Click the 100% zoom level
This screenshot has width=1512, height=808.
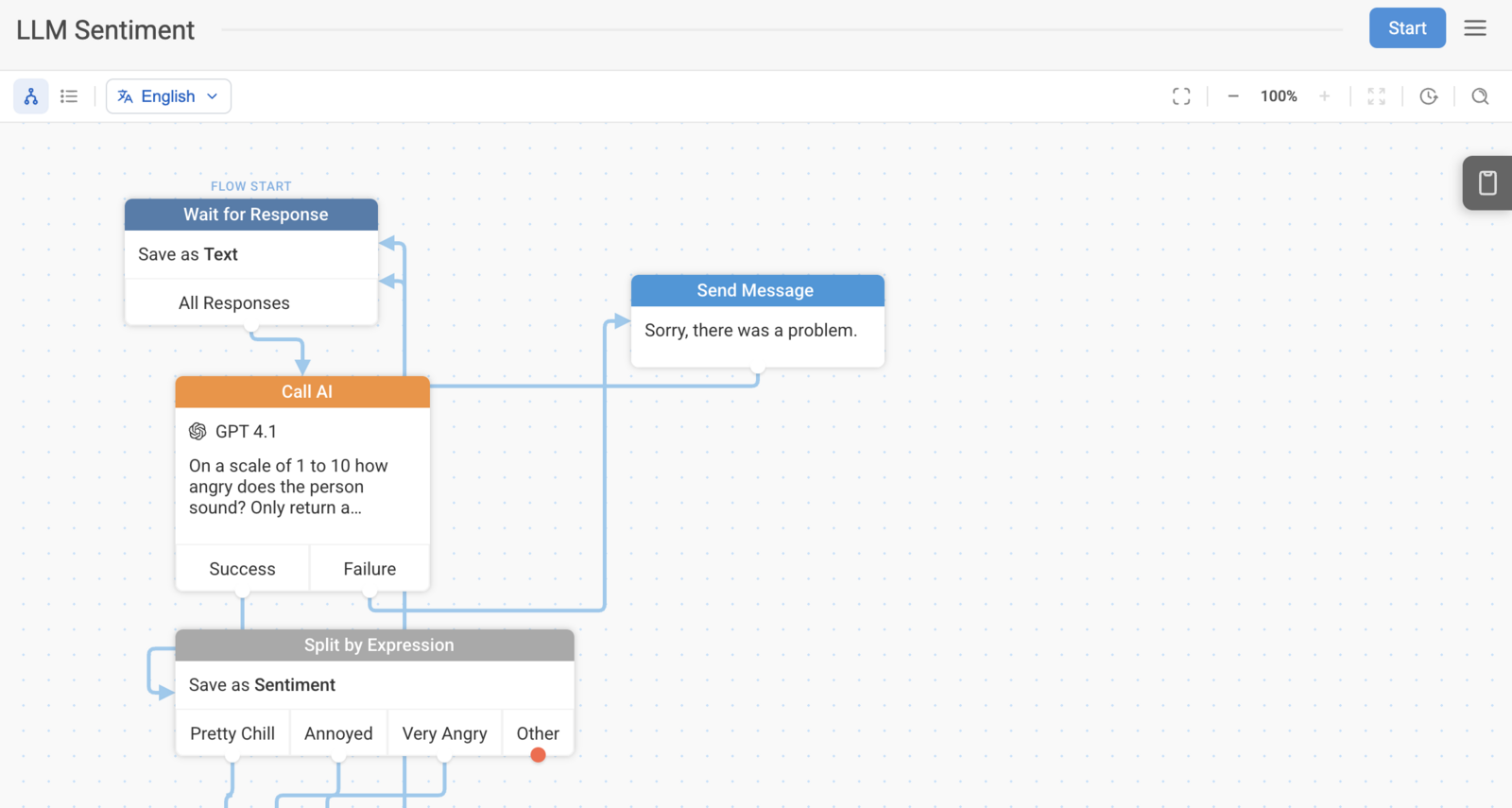(x=1279, y=96)
